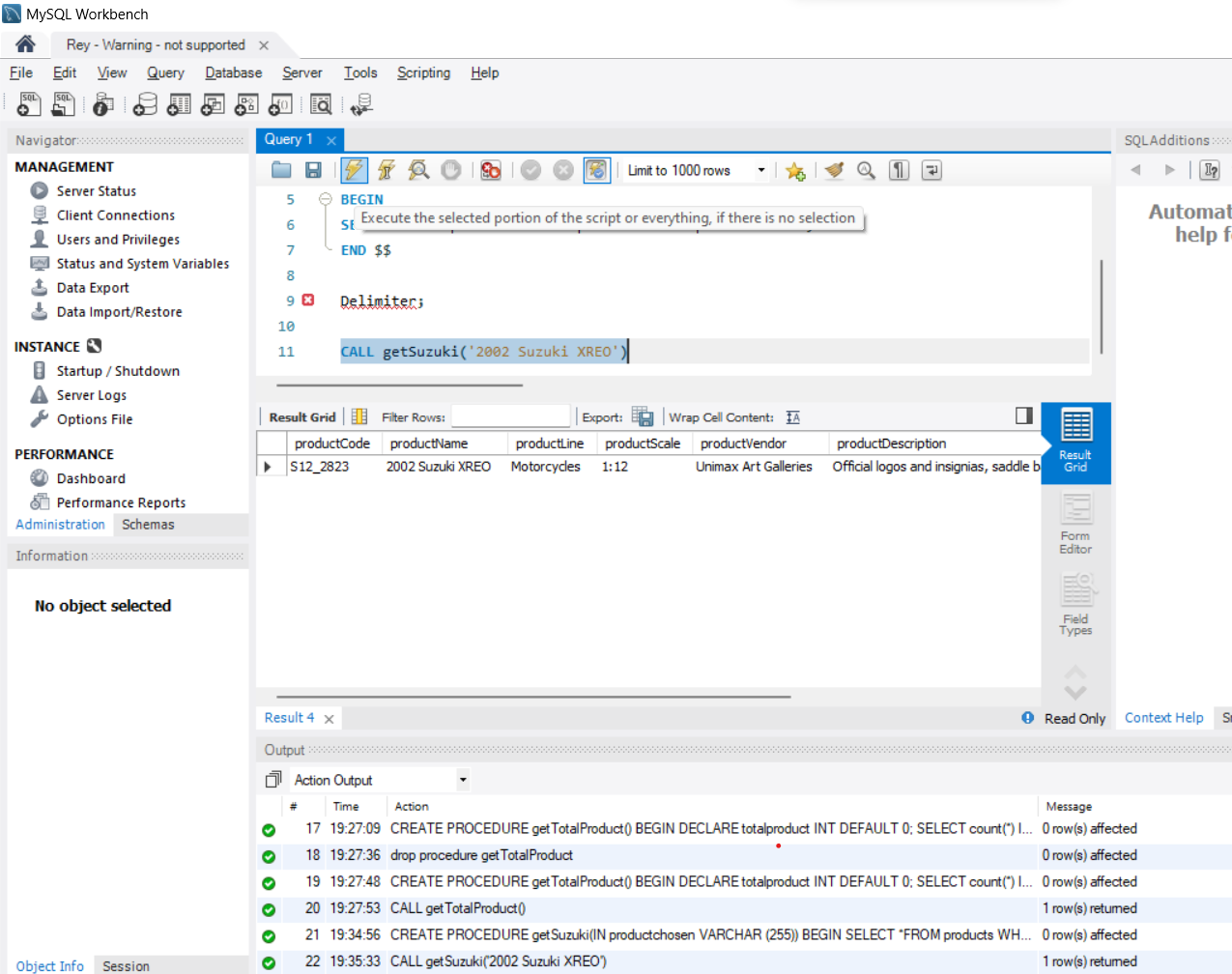Click the error marker on line 9
This screenshot has width=1232, height=974.
(308, 301)
